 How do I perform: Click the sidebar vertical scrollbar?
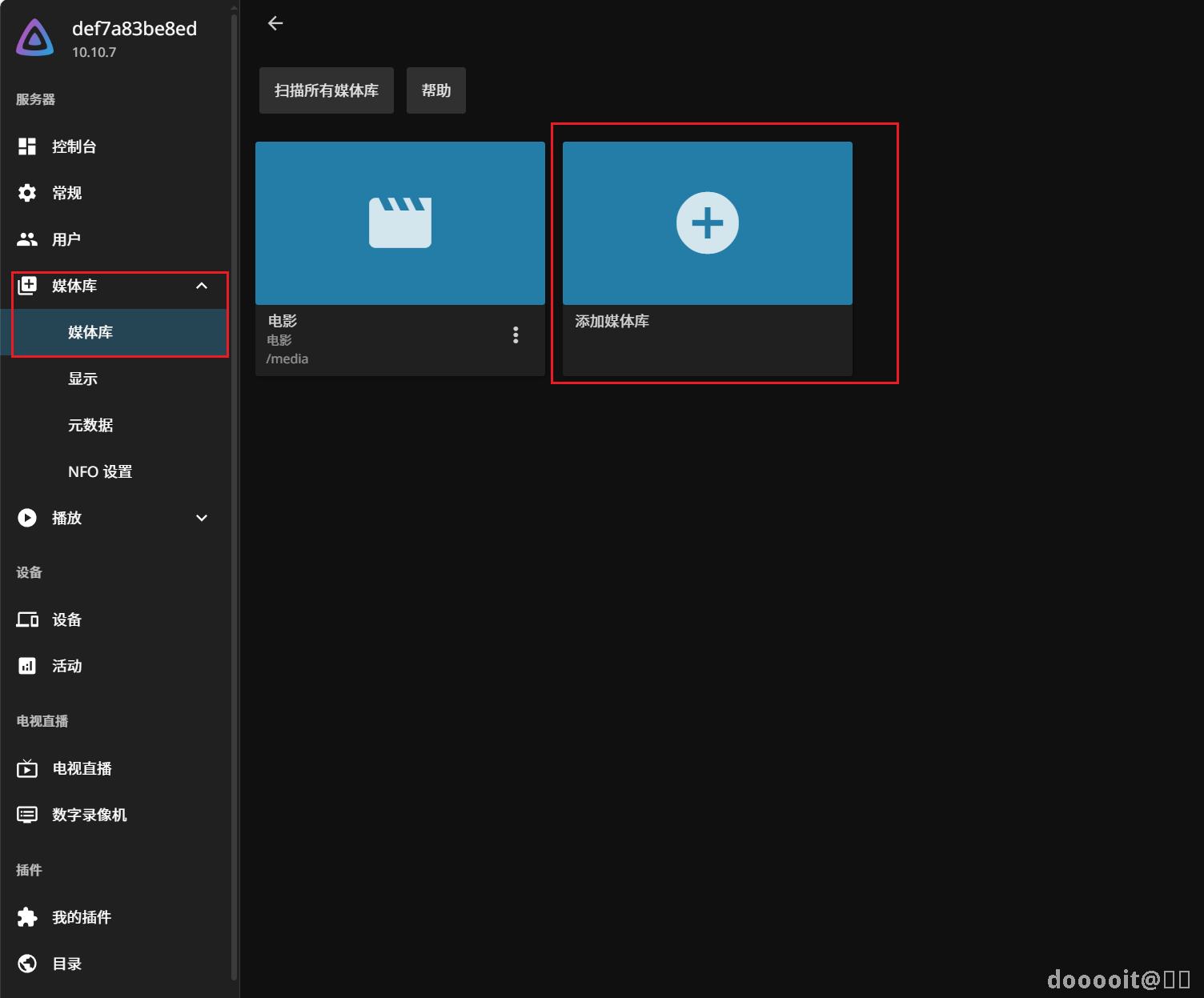234,496
